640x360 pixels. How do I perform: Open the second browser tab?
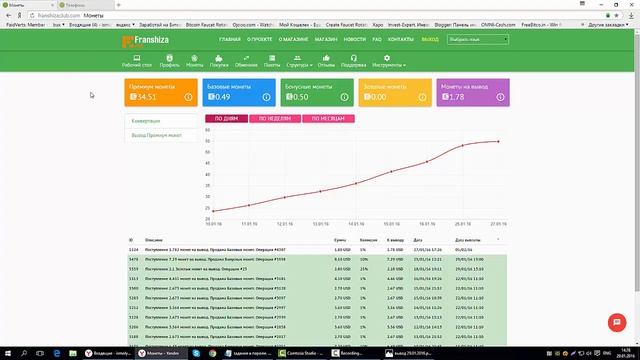[85, 5]
